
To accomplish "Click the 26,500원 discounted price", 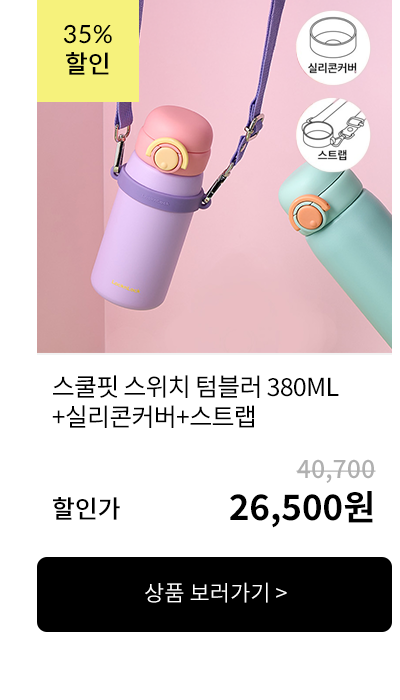I will [x=301, y=508].
